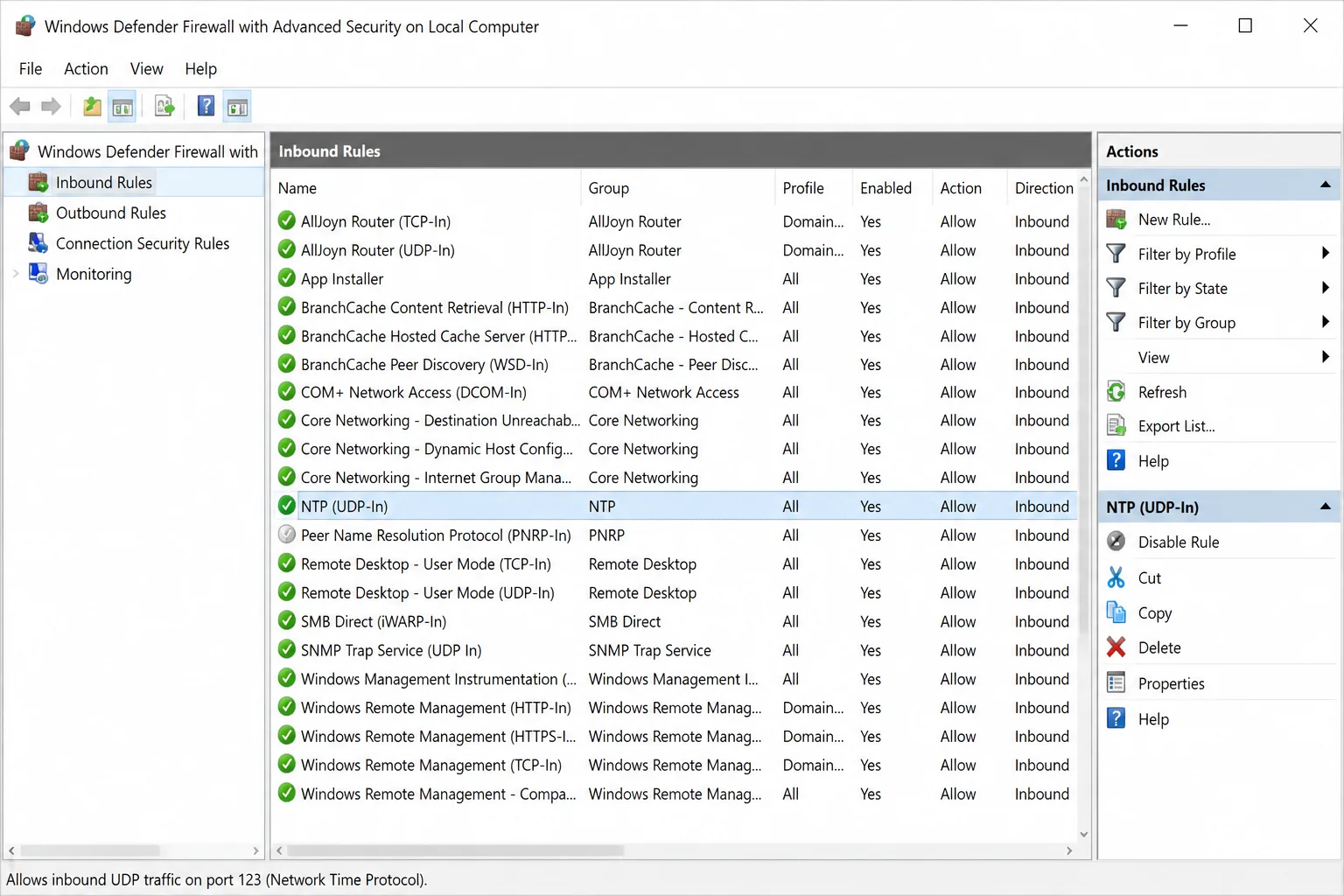Open the Filter by Profile submenu arrow
Viewport: 1344px width, 896px height.
pyautogui.click(x=1325, y=254)
